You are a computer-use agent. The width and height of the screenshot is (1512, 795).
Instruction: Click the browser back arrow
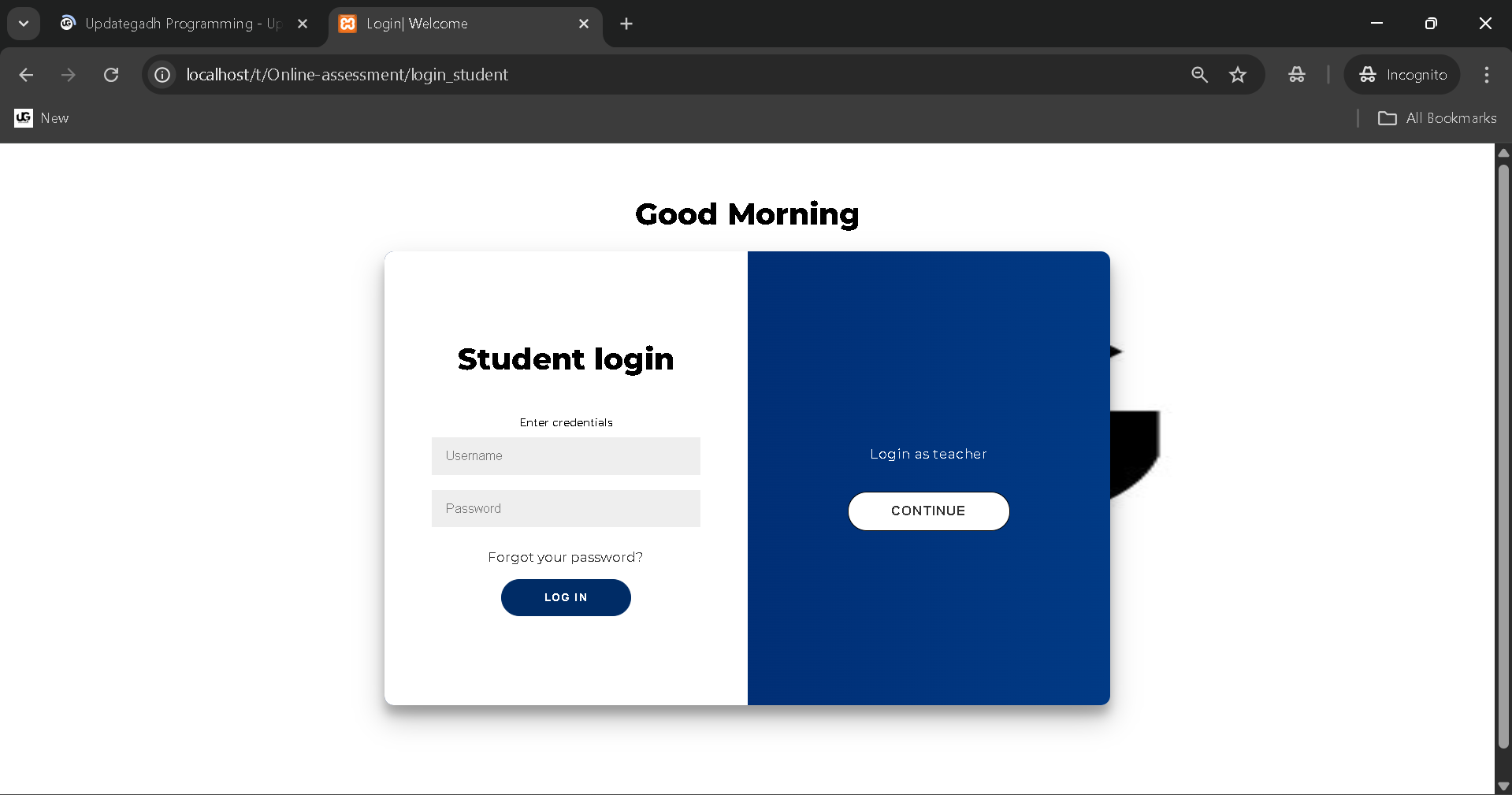pyautogui.click(x=26, y=75)
